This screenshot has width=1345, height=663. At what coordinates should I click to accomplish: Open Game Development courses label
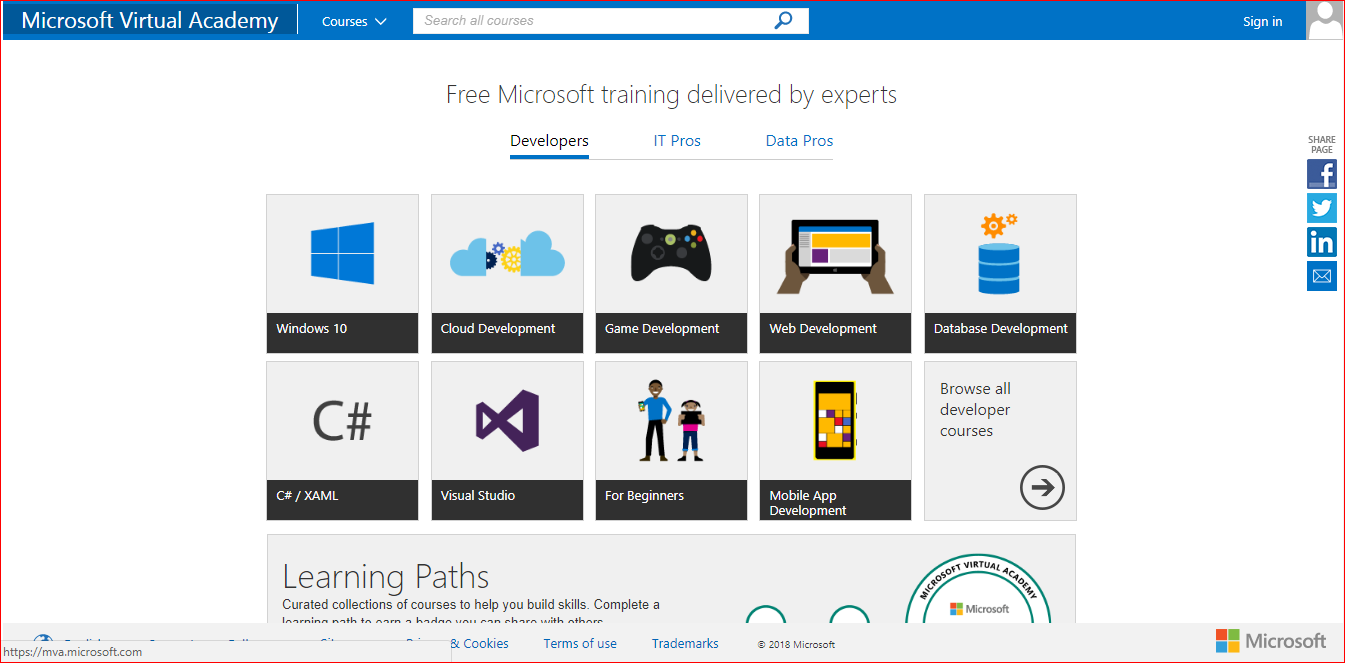click(662, 328)
